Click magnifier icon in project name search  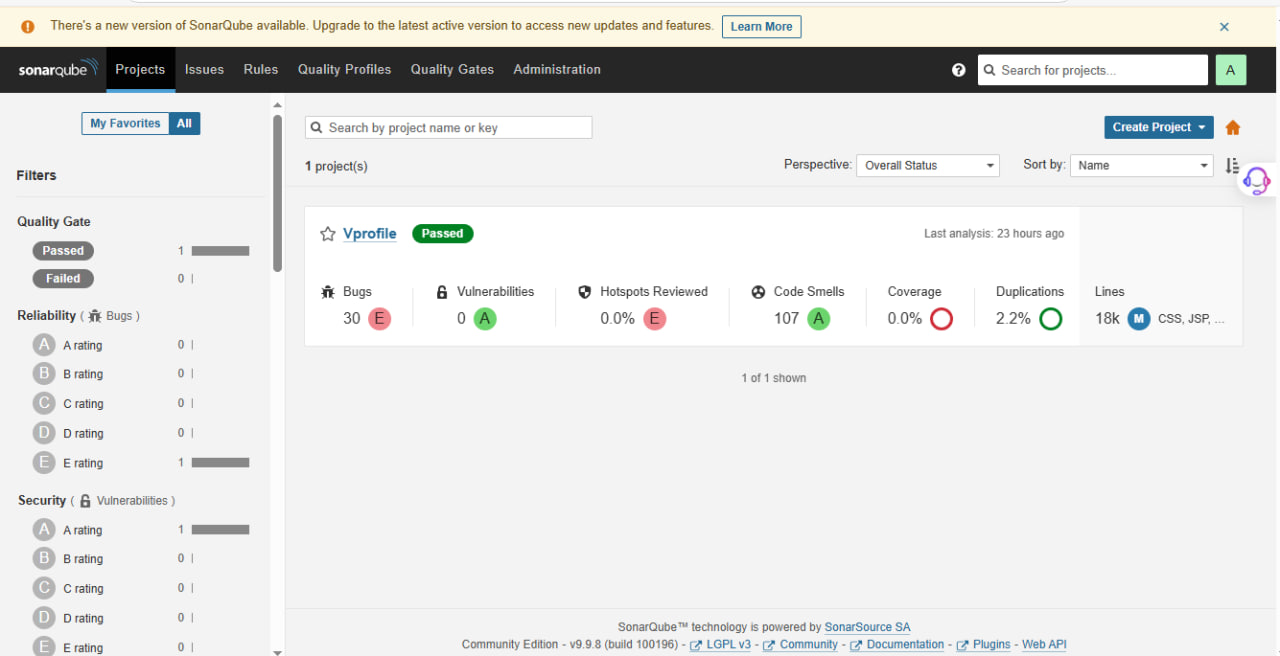coord(317,128)
